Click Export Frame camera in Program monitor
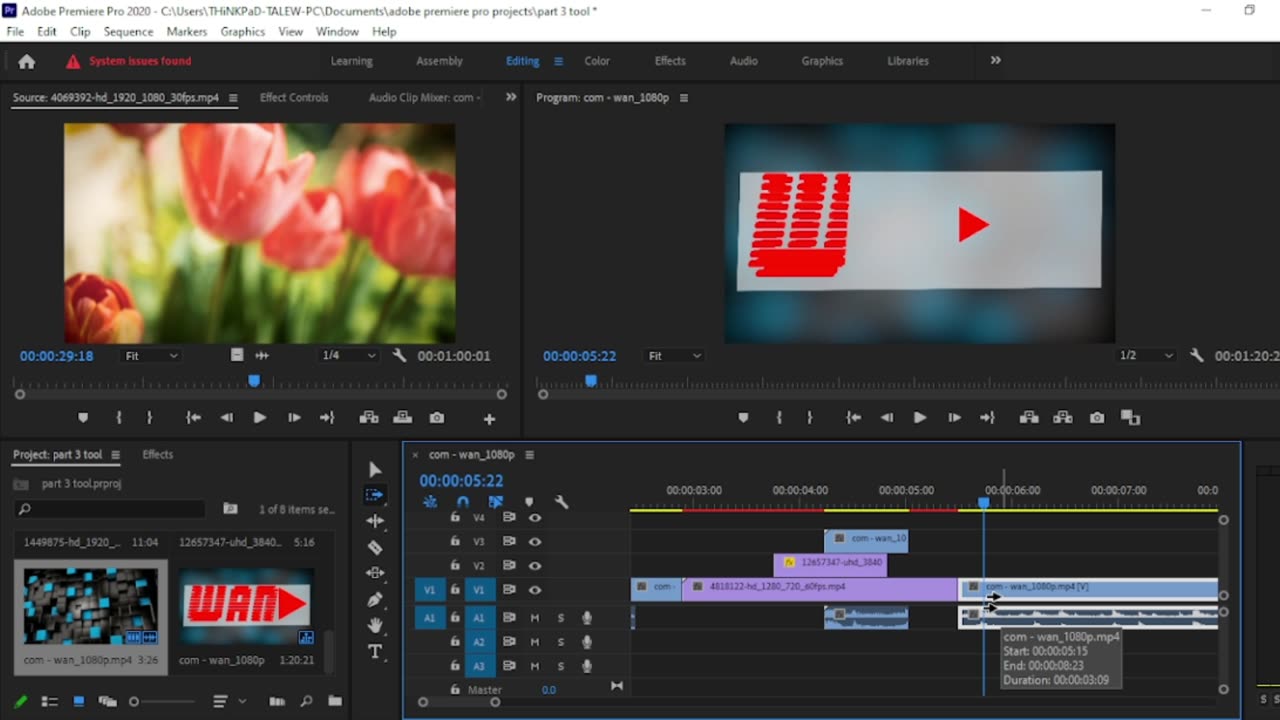The width and height of the screenshot is (1280, 720). 1097,418
